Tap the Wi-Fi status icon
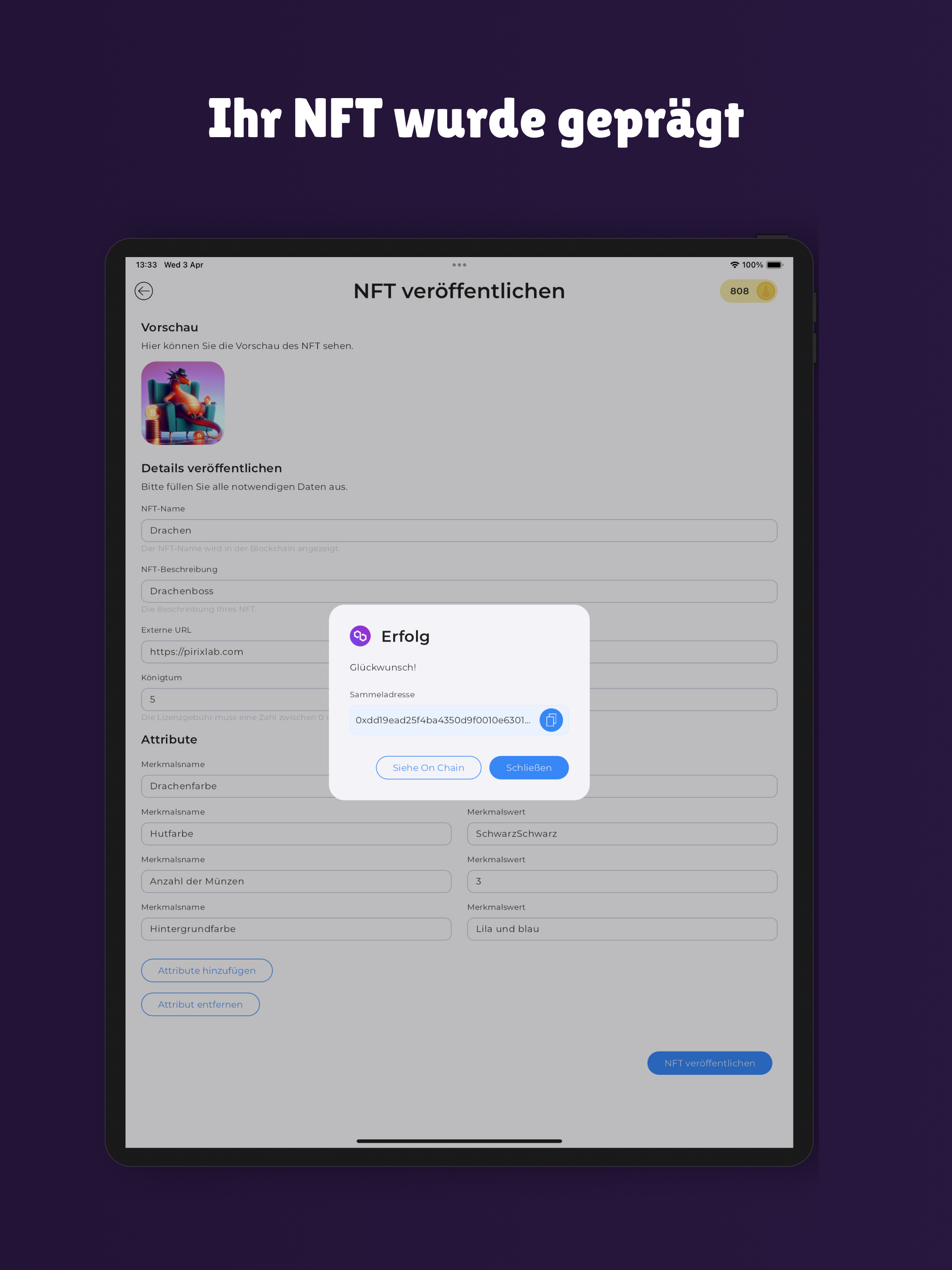 [x=734, y=265]
